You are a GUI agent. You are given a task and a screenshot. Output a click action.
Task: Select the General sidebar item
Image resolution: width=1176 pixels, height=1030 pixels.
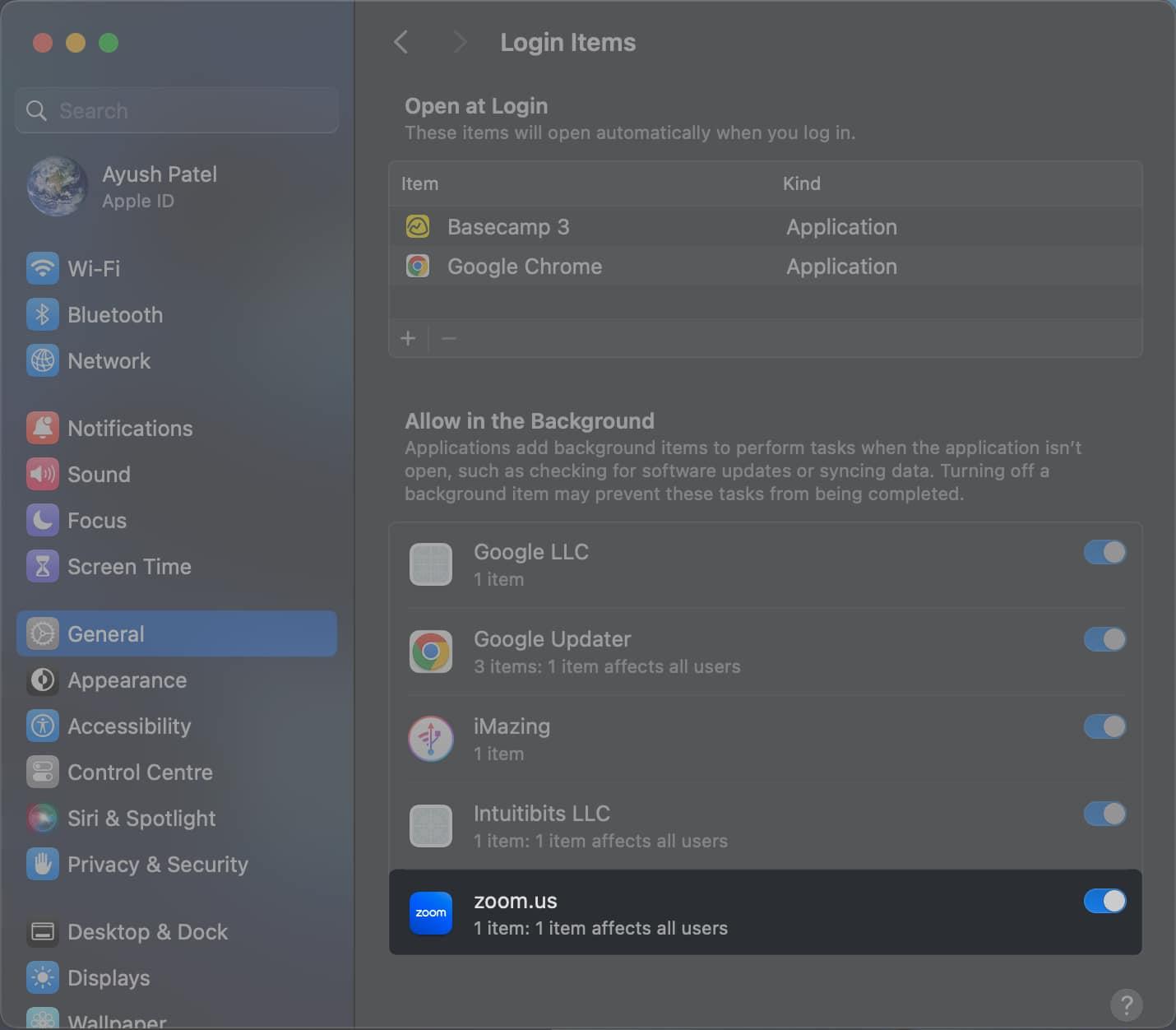[x=177, y=633]
